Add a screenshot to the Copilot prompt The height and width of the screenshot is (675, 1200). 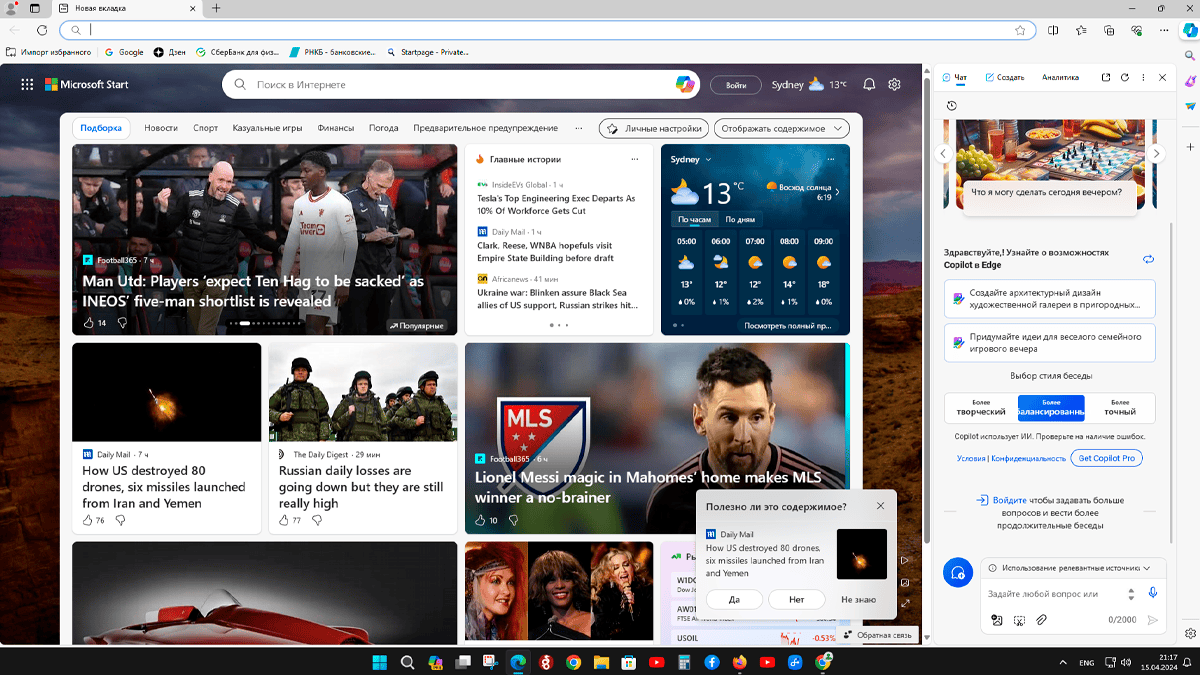(x=1019, y=620)
